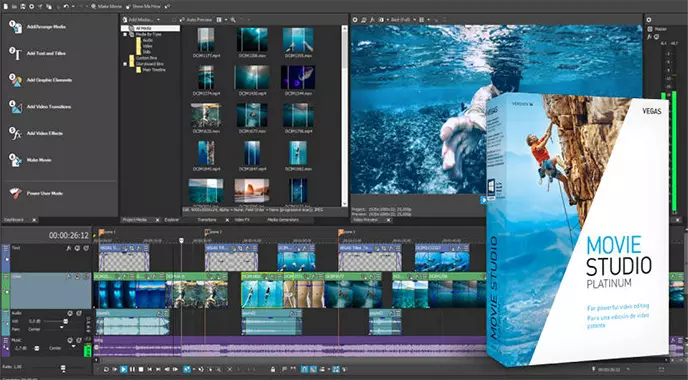Select the Audio bin in media tree

[x=147, y=40]
